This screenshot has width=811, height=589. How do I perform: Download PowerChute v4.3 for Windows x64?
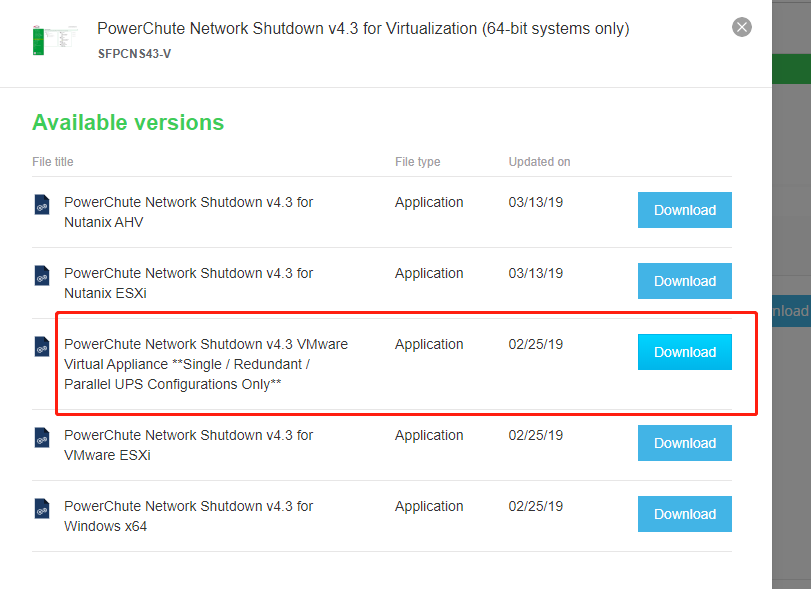pyautogui.click(x=684, y=514)
